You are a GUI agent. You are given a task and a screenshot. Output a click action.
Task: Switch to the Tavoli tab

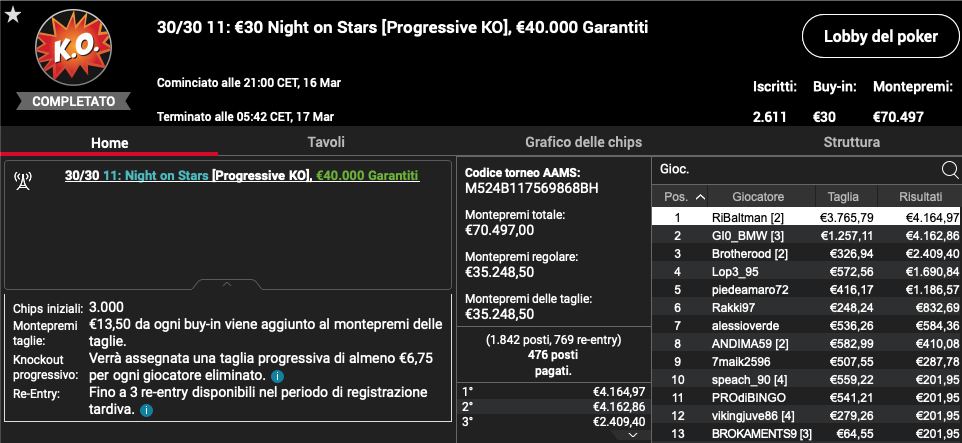[326, 142]
